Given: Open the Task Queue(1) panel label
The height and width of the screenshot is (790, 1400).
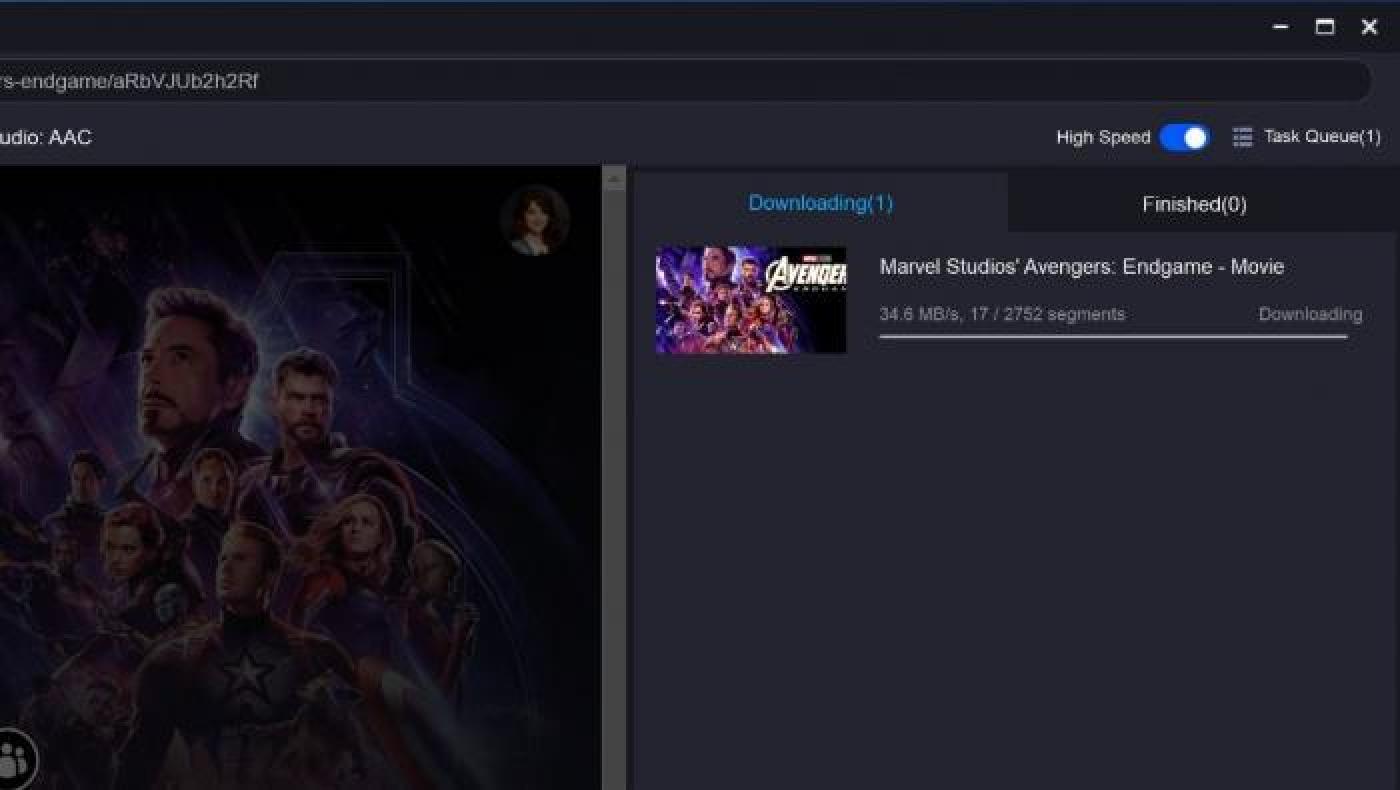Looking at the screenshot, I should click(x=1321, y=137).
